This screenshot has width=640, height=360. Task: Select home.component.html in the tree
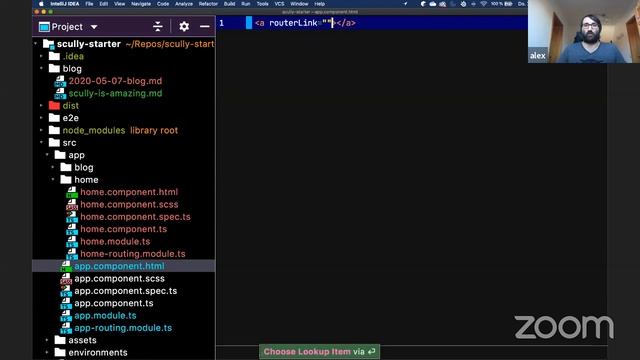coord(129,192)
